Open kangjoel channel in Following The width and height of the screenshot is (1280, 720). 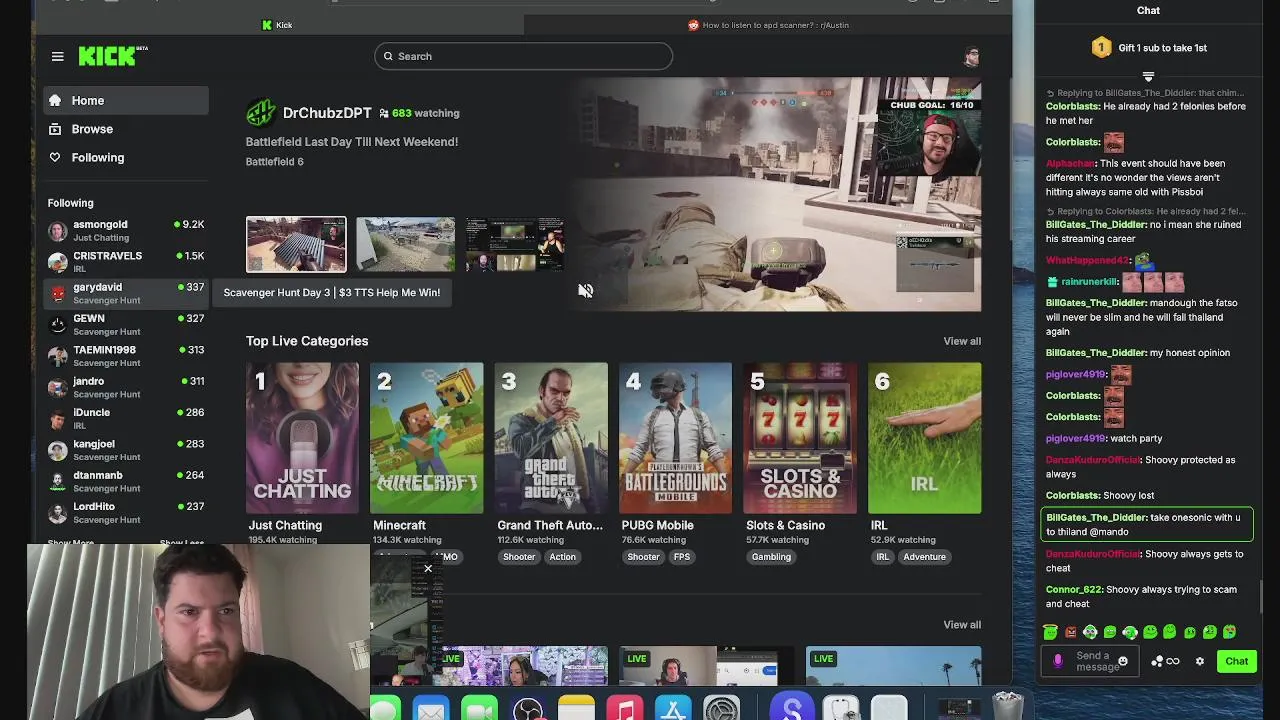point(126,449)
